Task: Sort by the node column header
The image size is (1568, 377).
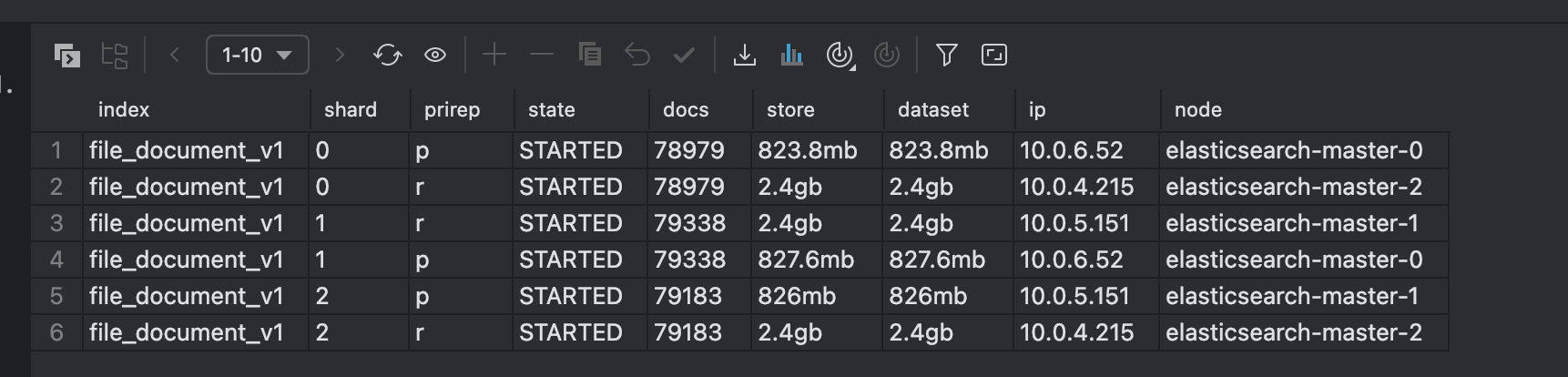Action: [1198, 110]
